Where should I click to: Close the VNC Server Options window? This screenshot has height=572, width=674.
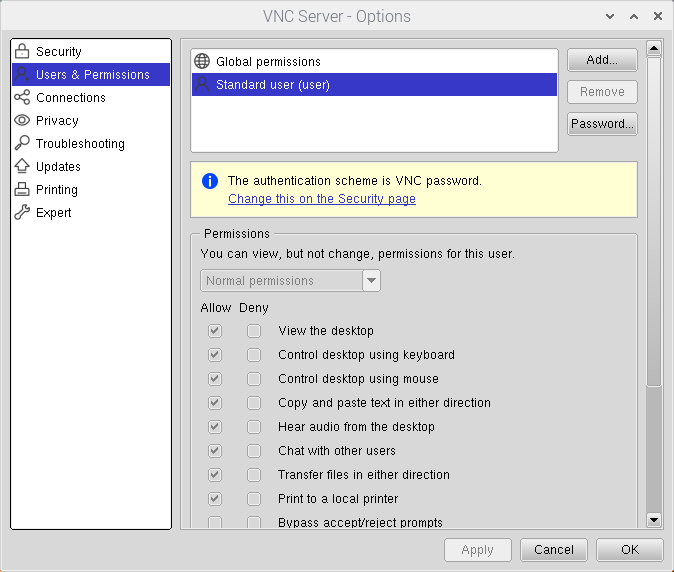(x=658, y=16)
